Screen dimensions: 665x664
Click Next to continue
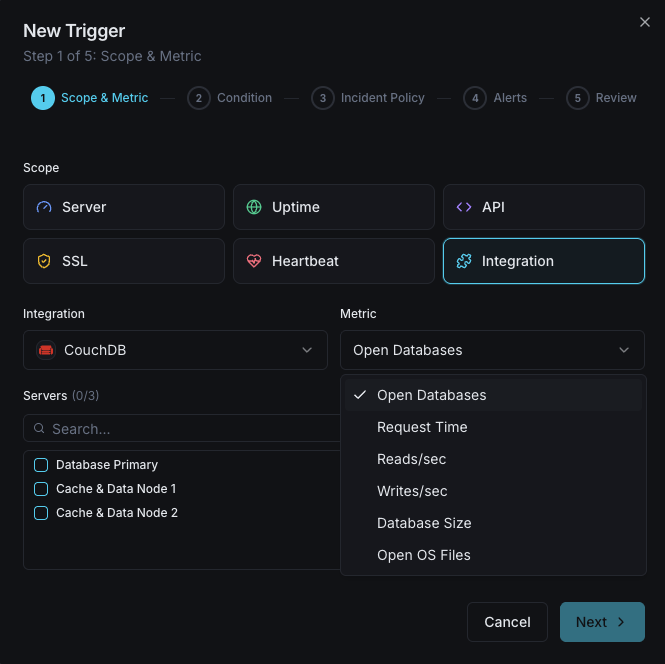[x=601, y=622]
